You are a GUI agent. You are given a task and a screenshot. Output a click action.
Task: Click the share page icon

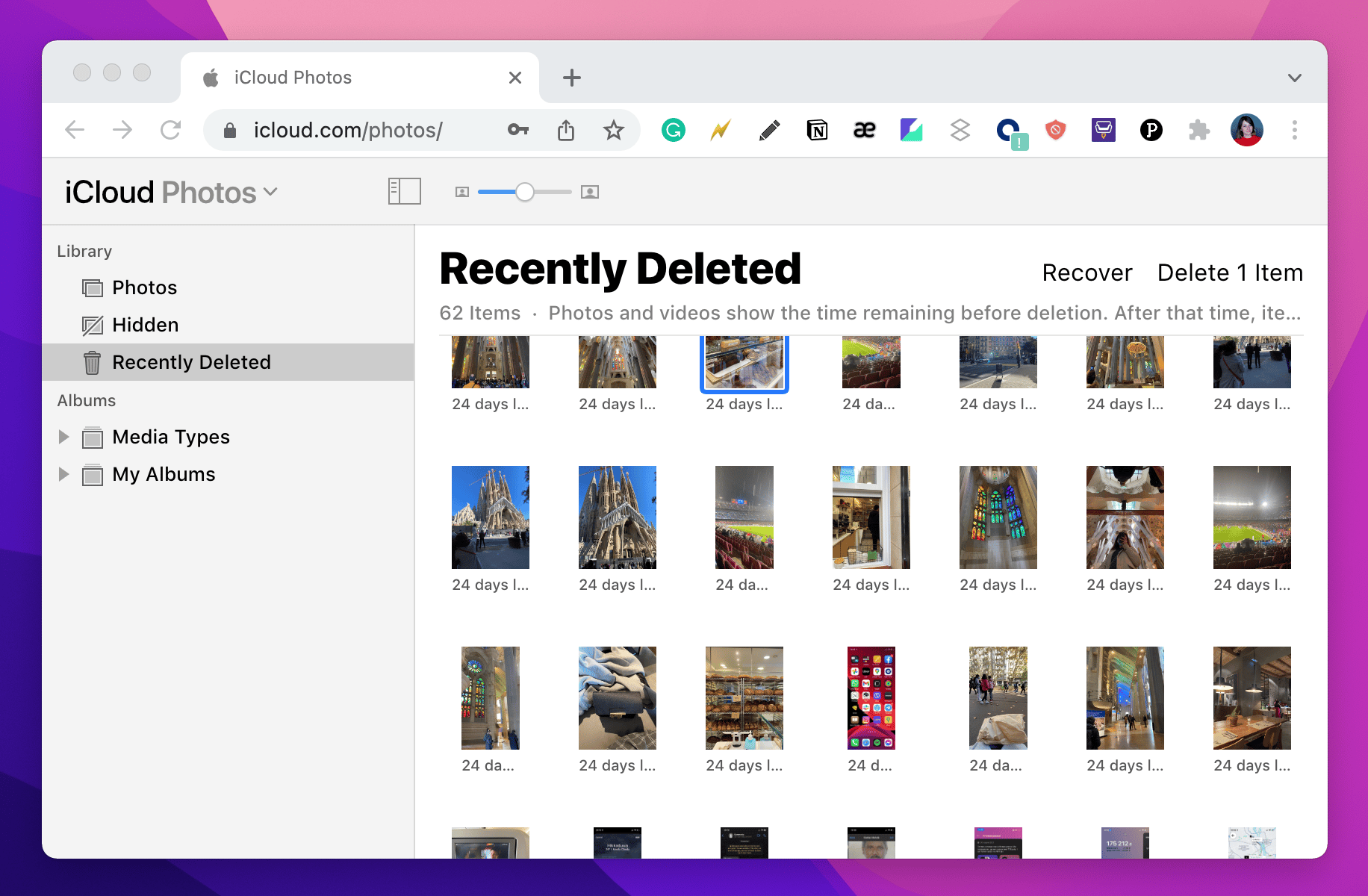[566, 130]
